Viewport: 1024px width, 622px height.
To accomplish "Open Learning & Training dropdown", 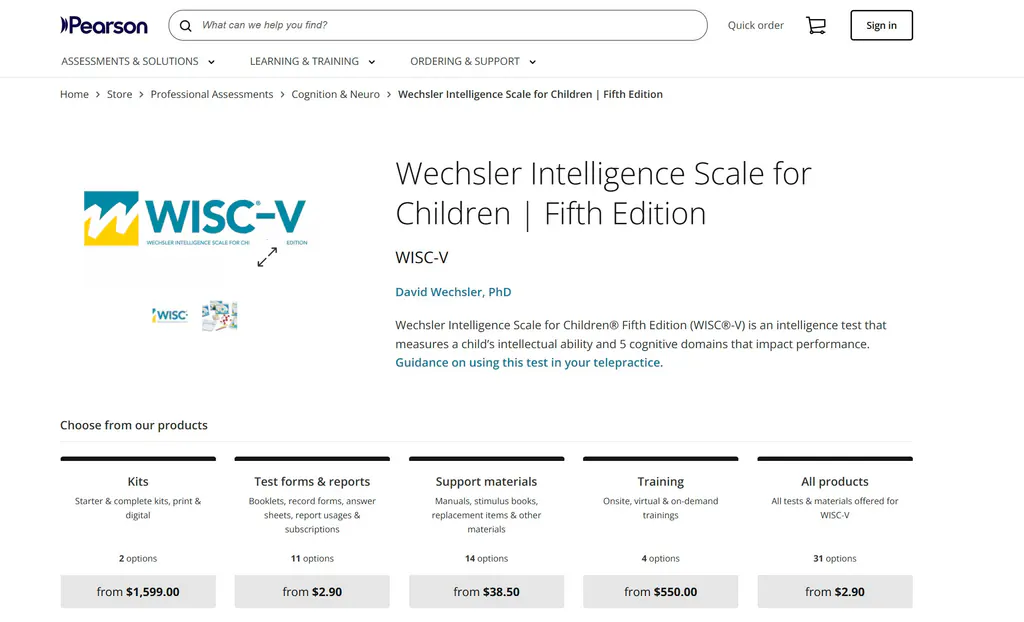I will tap(312, 61).
